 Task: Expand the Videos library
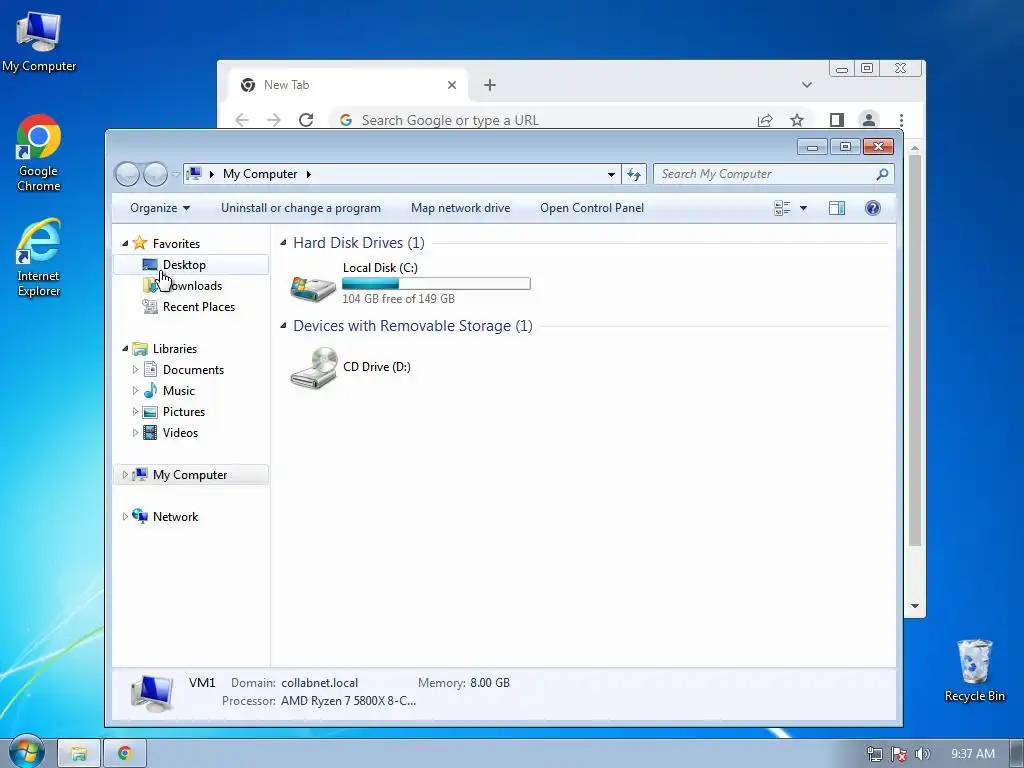coord(135,432)
